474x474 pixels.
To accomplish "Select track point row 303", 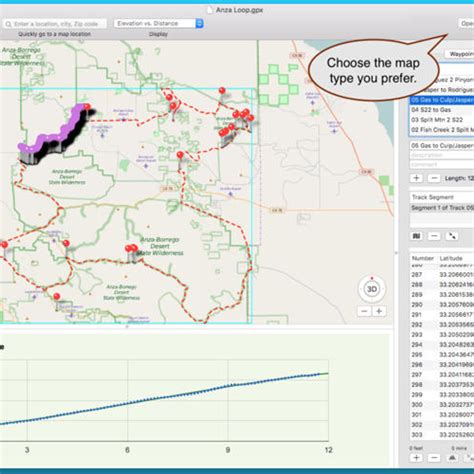I will coord(442,435).
